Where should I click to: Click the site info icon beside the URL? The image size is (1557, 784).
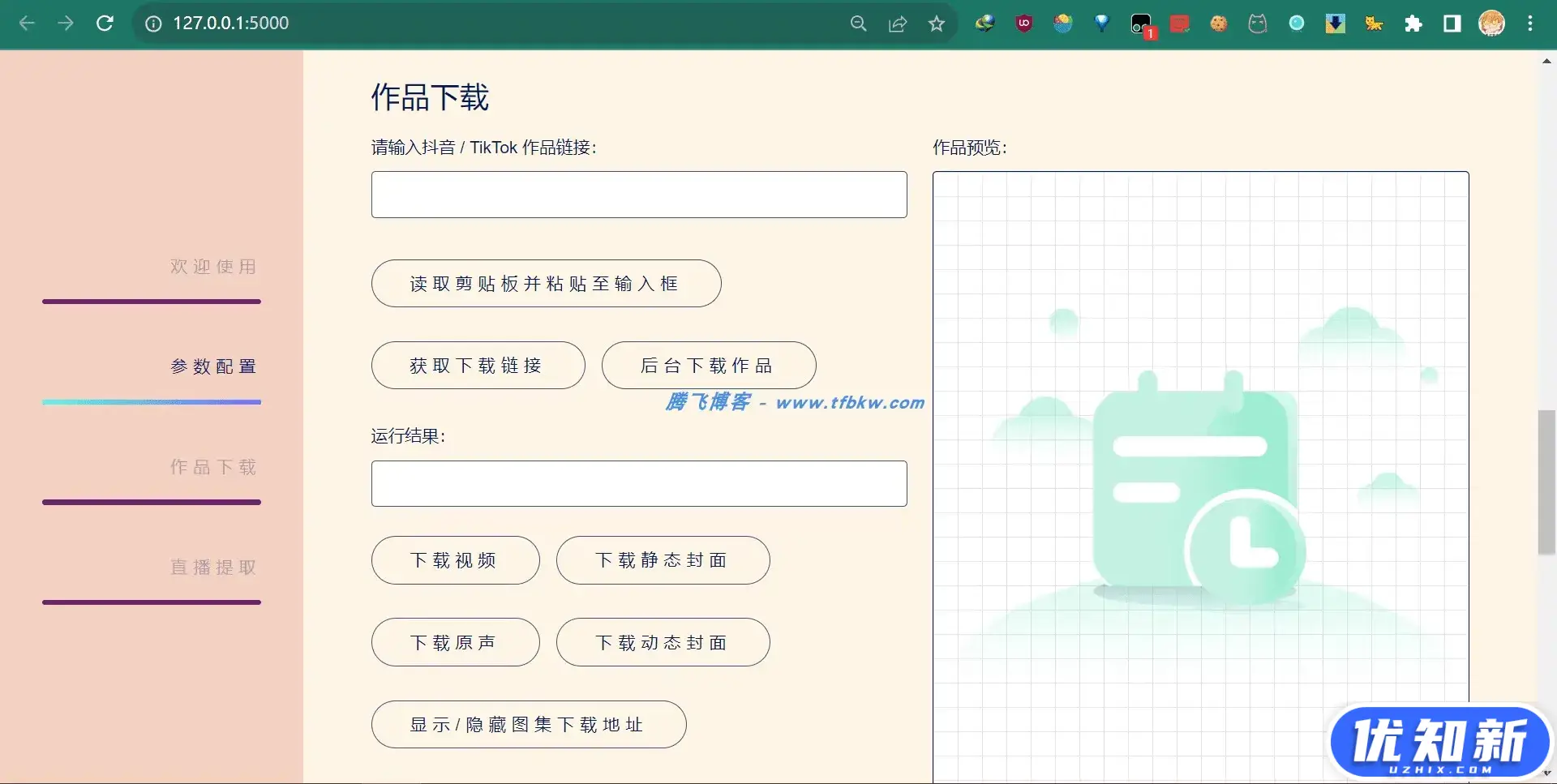coord(152,24)
